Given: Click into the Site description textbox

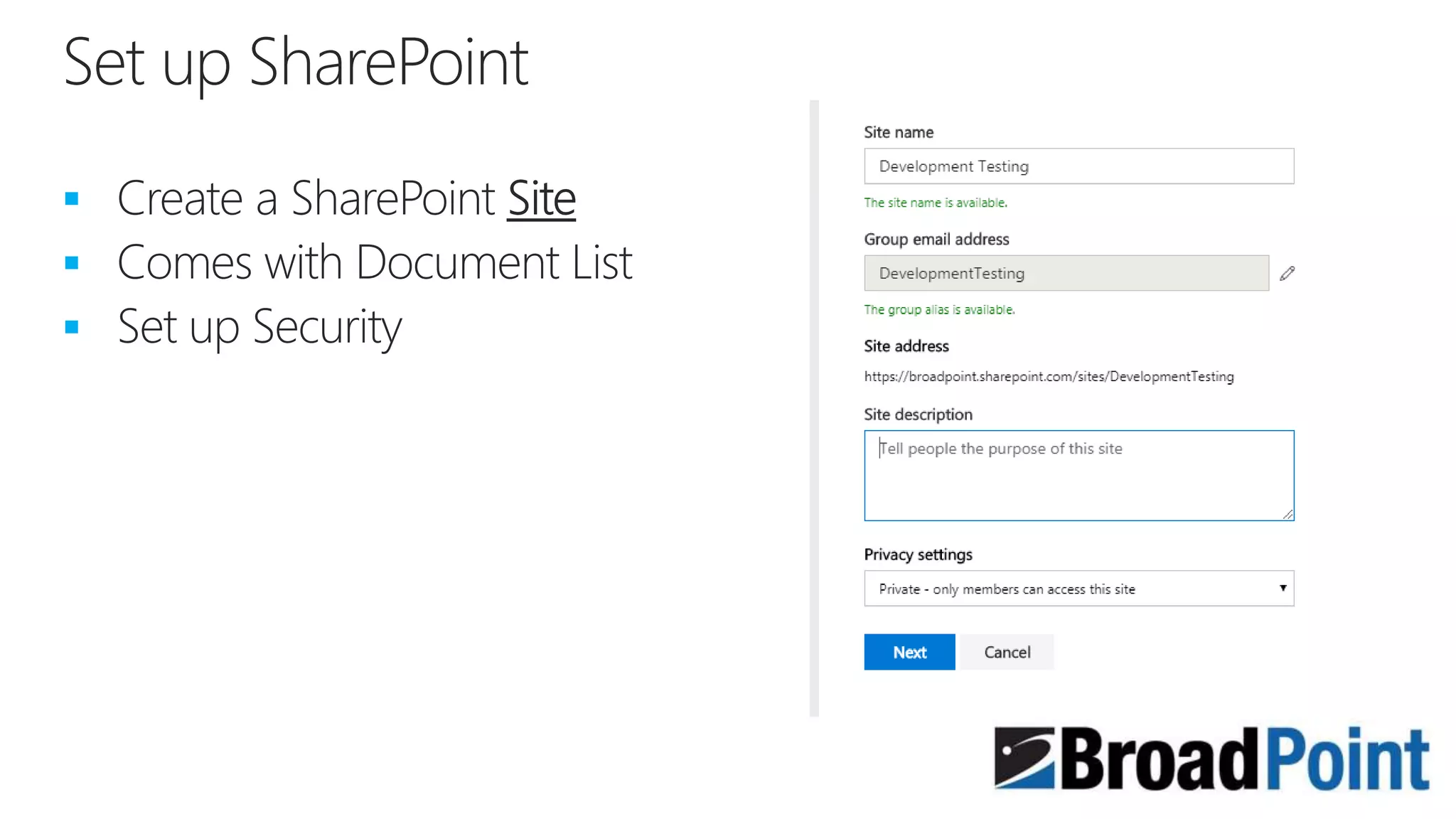Looking at the screenshot, I should [1078, 476].
